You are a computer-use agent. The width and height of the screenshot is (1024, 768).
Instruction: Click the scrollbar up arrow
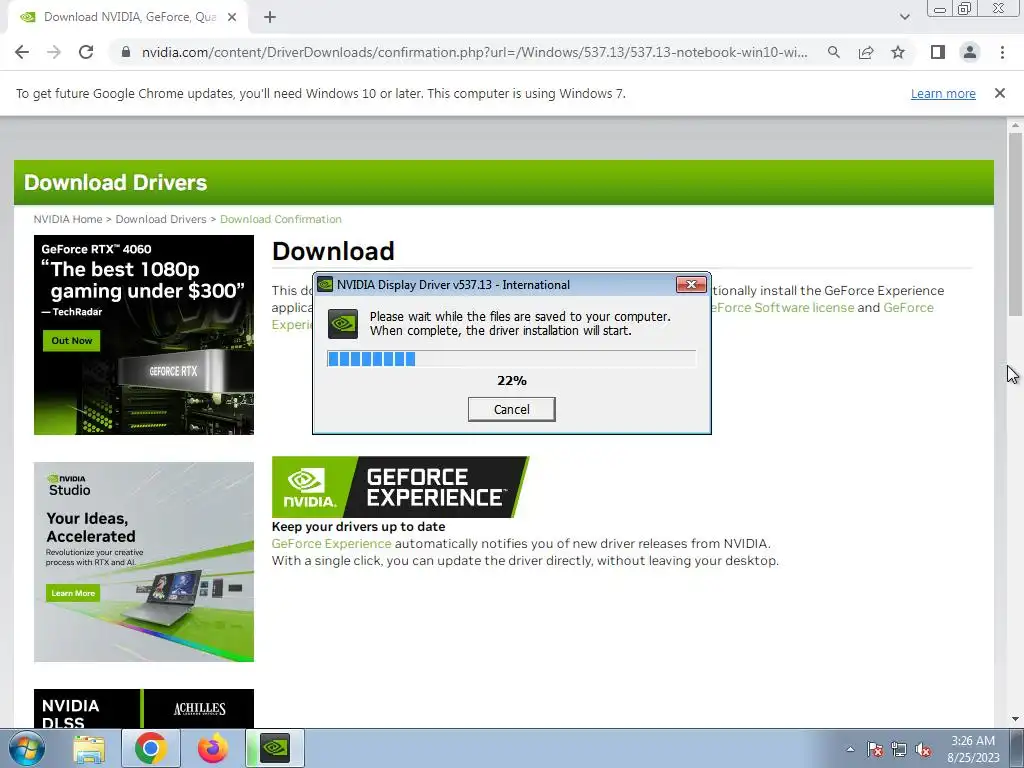[x=1015, y=125]
